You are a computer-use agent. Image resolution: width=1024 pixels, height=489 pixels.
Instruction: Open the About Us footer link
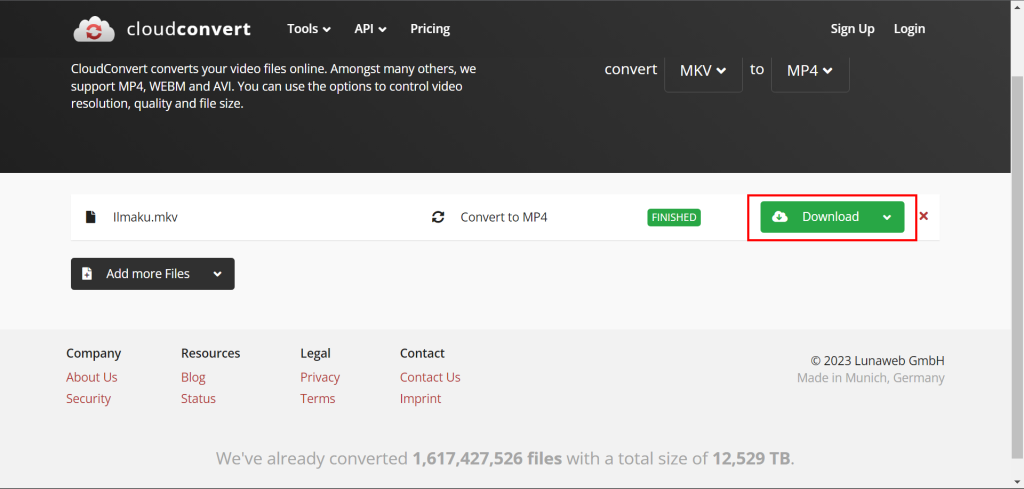[92, 377]
